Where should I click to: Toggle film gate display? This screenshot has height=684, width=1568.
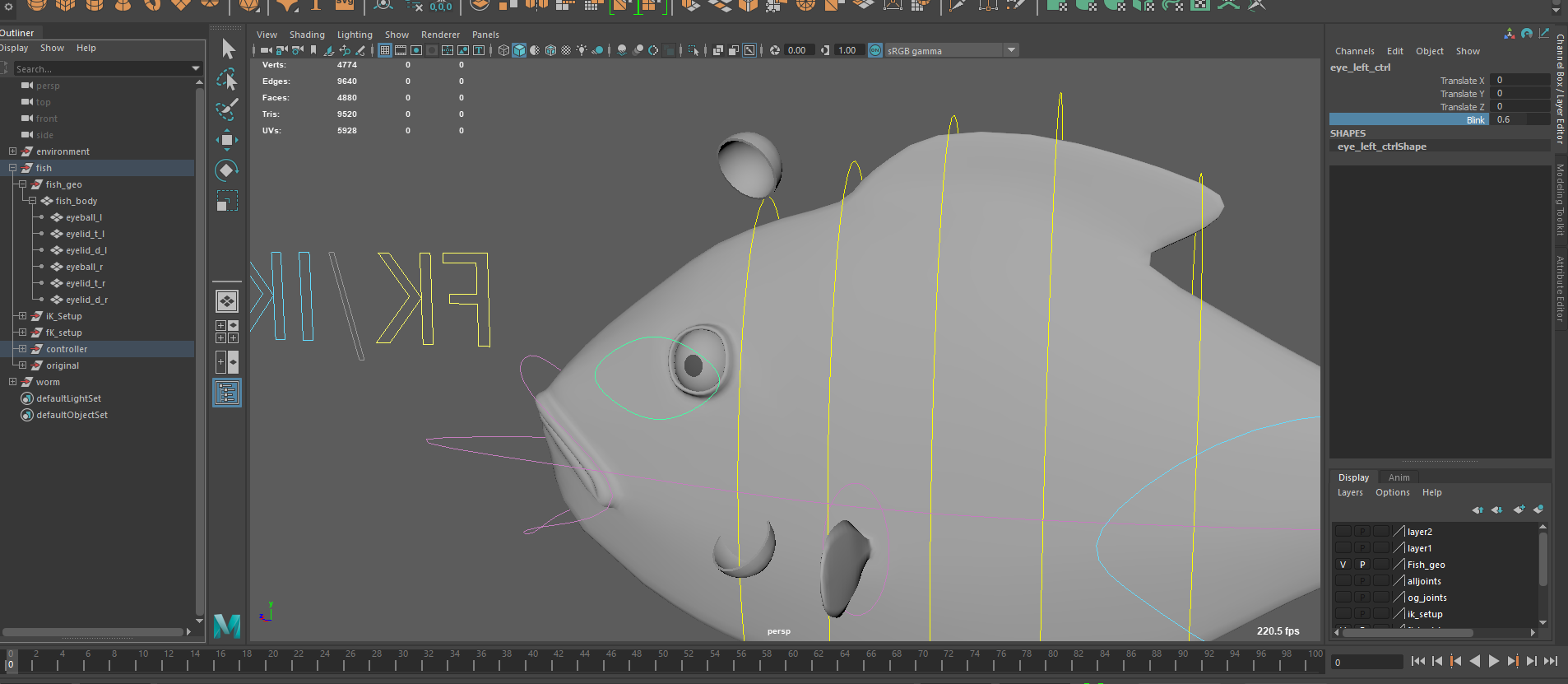pyautogui.click(x=401, y=50)
